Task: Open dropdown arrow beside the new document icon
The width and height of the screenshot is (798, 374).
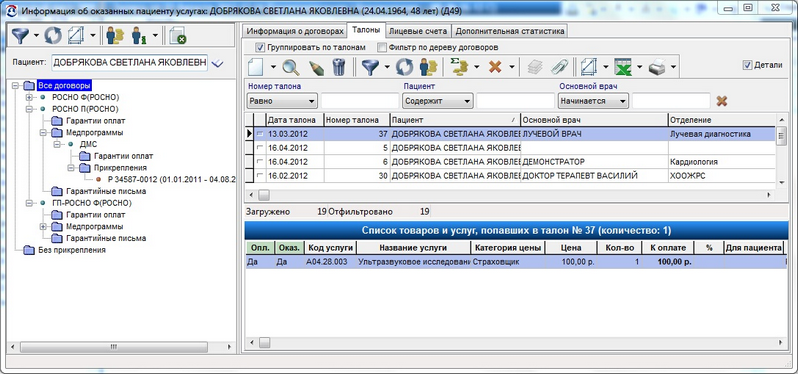Action: 273,67
